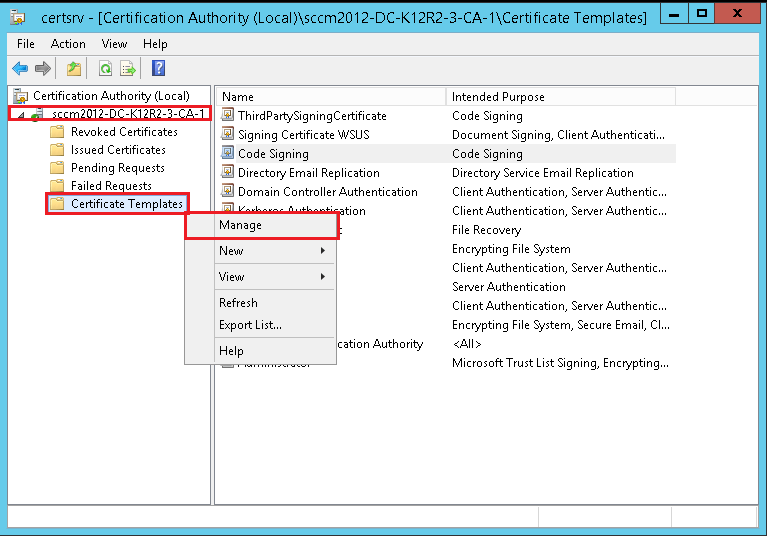This screenshot has height=538, width=768.
Task: Choose Help from the context menu
Action: [261, 351]
